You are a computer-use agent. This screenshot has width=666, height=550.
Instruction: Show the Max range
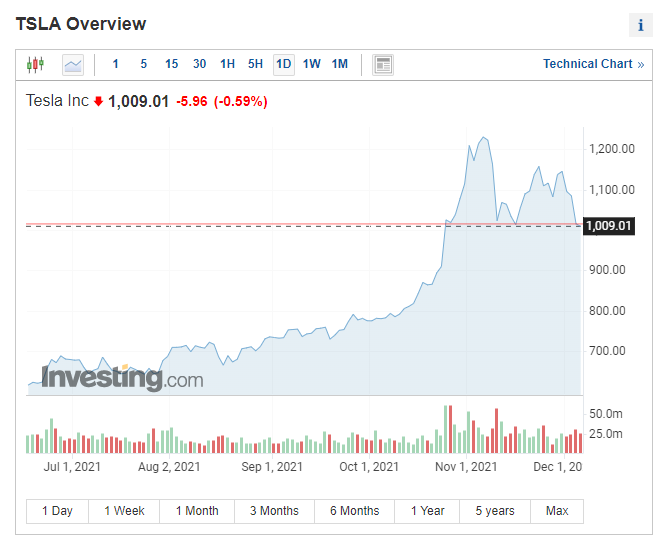click(557, 511)
